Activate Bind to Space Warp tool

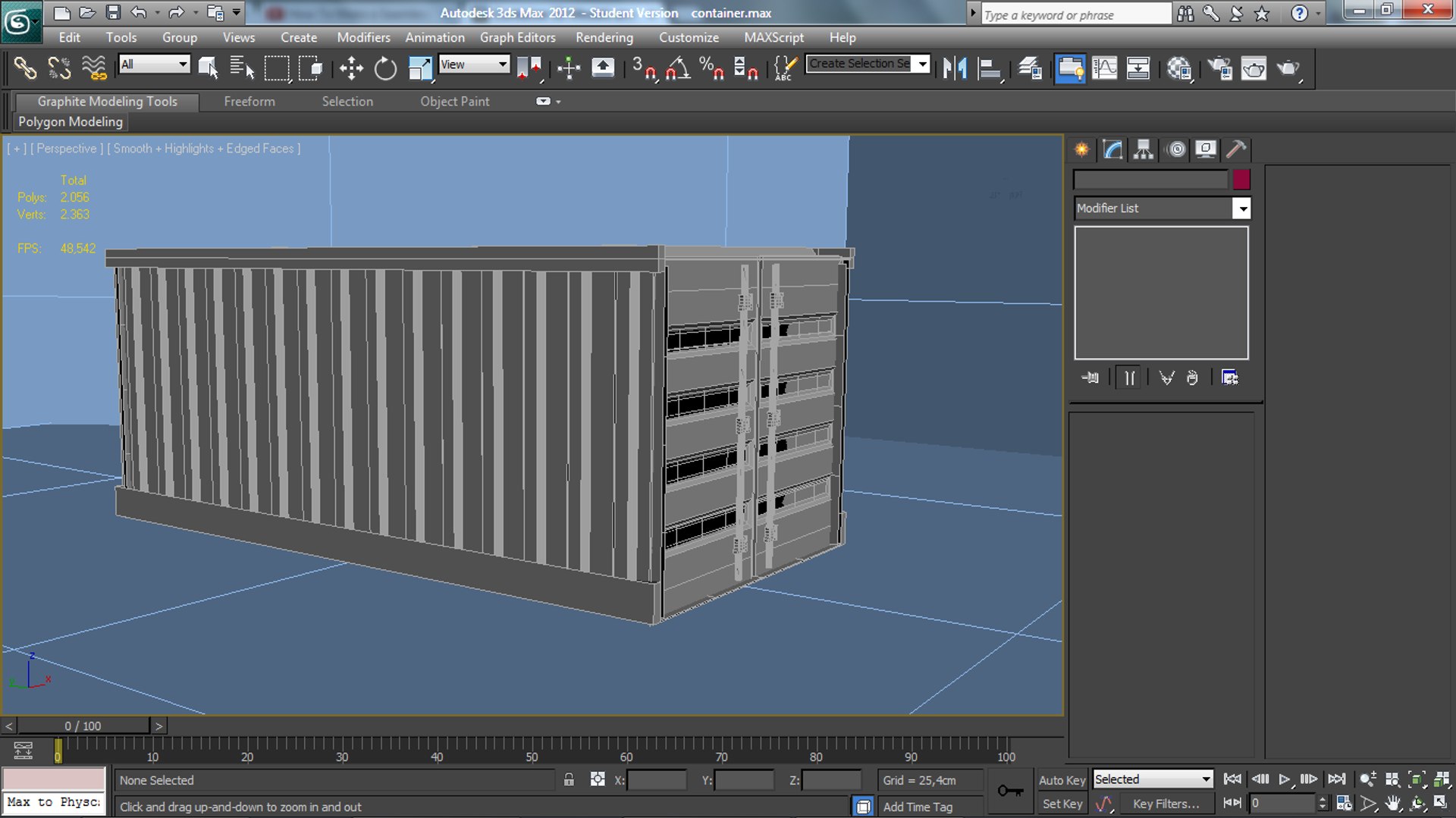pyautogui.click(x=94, y=68)
